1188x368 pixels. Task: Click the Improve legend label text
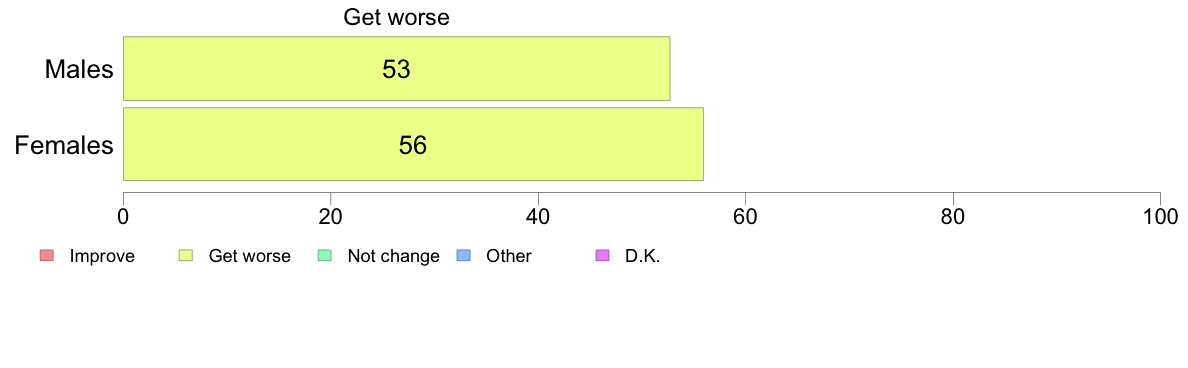(102, 256)
